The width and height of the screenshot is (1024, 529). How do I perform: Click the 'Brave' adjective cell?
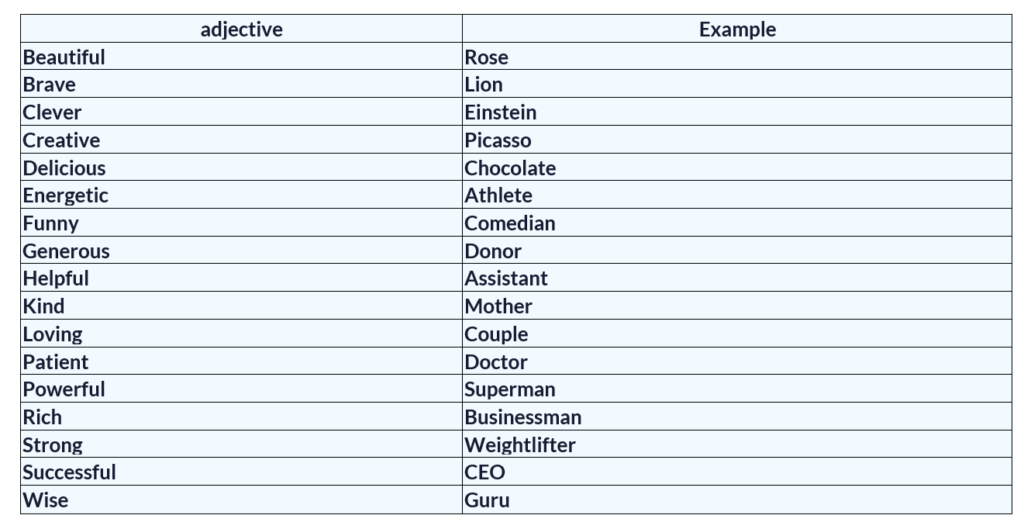tap(50, 85)
